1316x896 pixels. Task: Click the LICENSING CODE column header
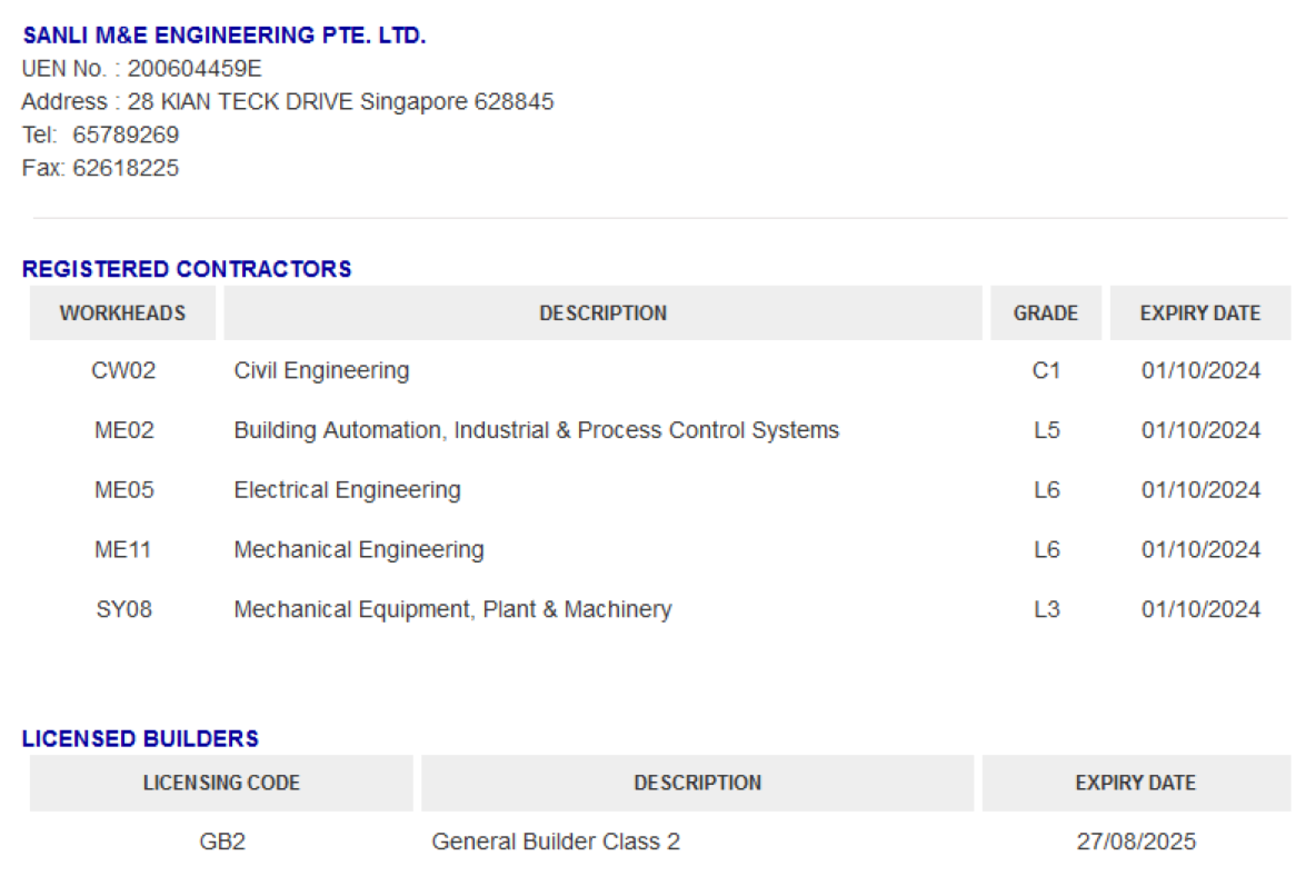point(221,783)
